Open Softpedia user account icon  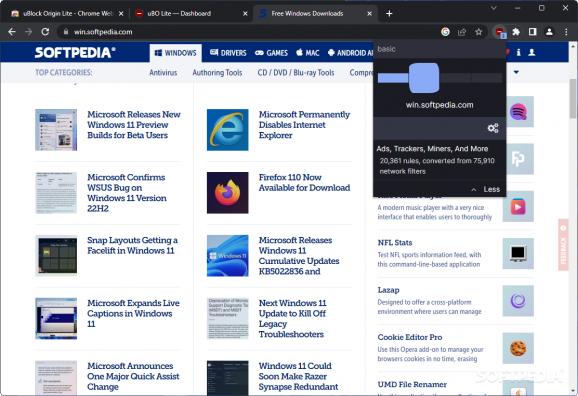[x=532, y=52]
